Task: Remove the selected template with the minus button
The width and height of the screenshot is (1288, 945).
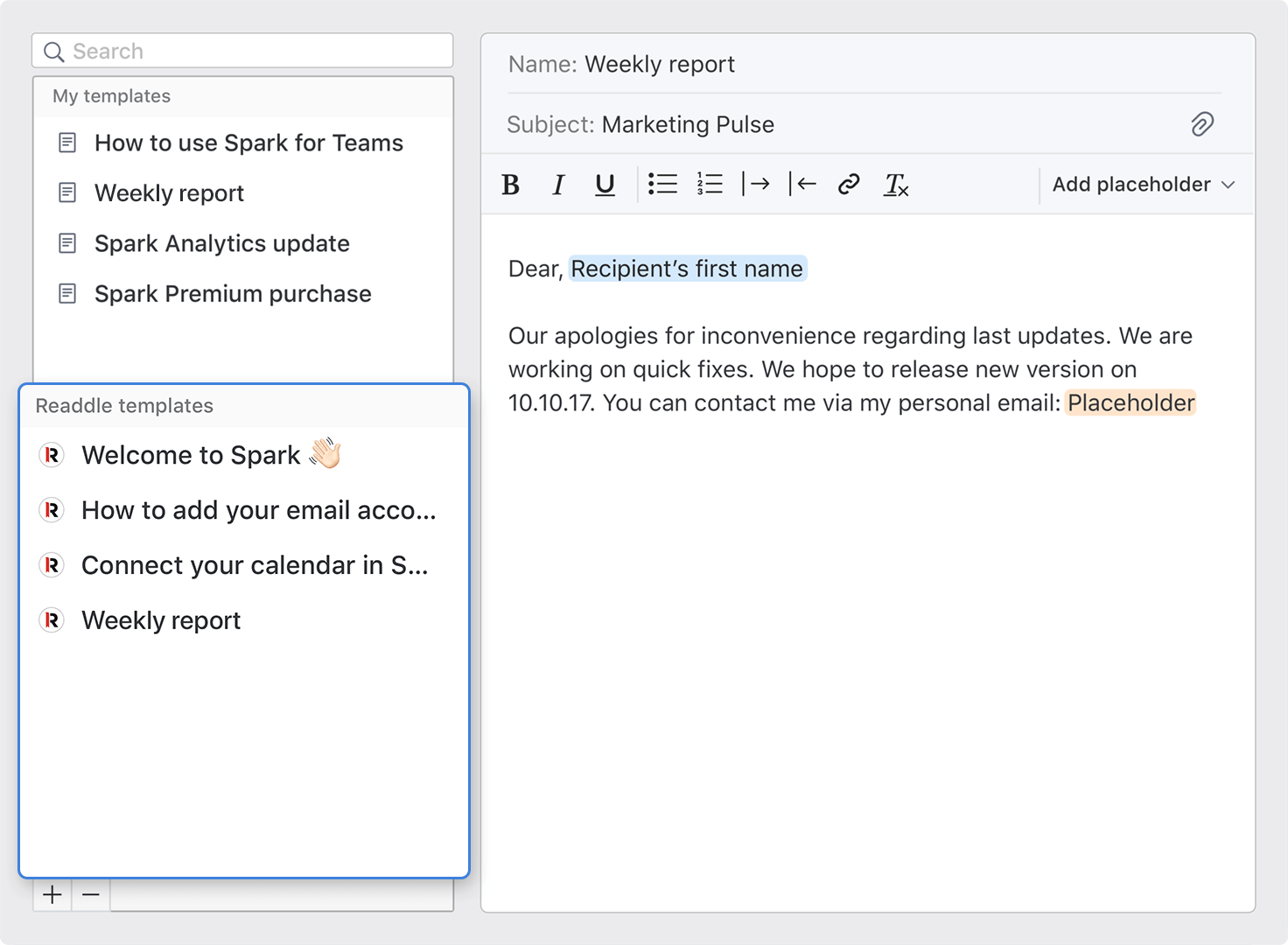Action: (91, 895)
